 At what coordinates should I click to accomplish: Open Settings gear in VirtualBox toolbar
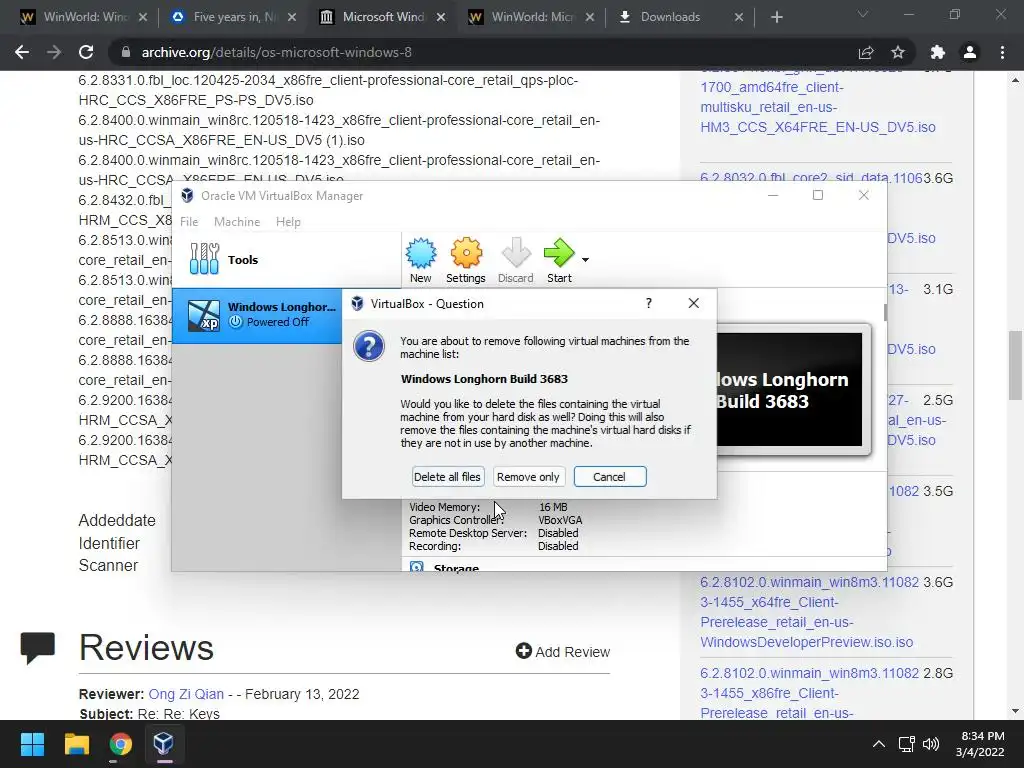point(466,260)
